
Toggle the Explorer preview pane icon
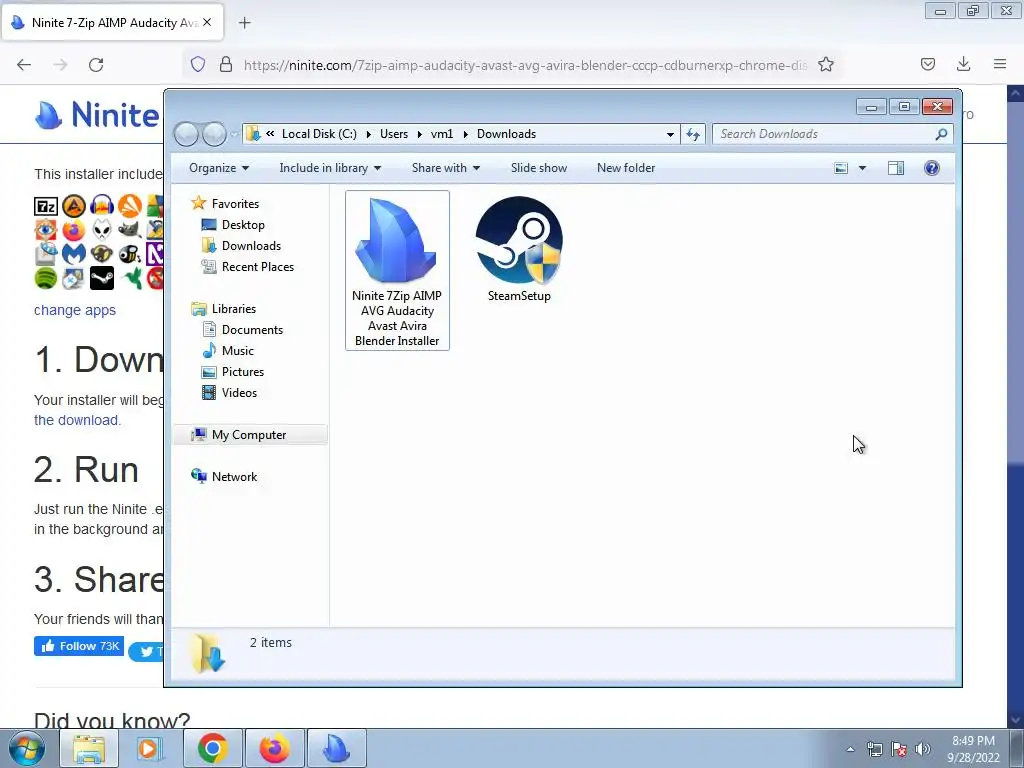tap(896, 168)
